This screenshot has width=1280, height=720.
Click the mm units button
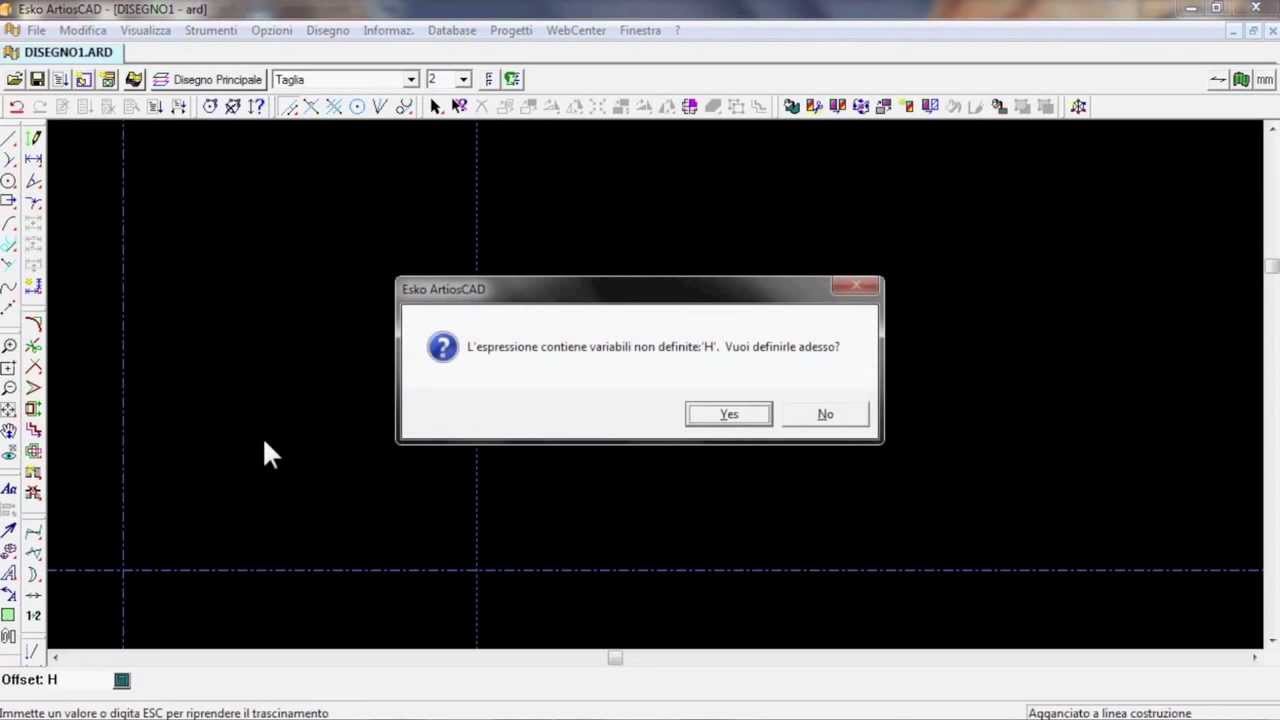[1265, 80]
